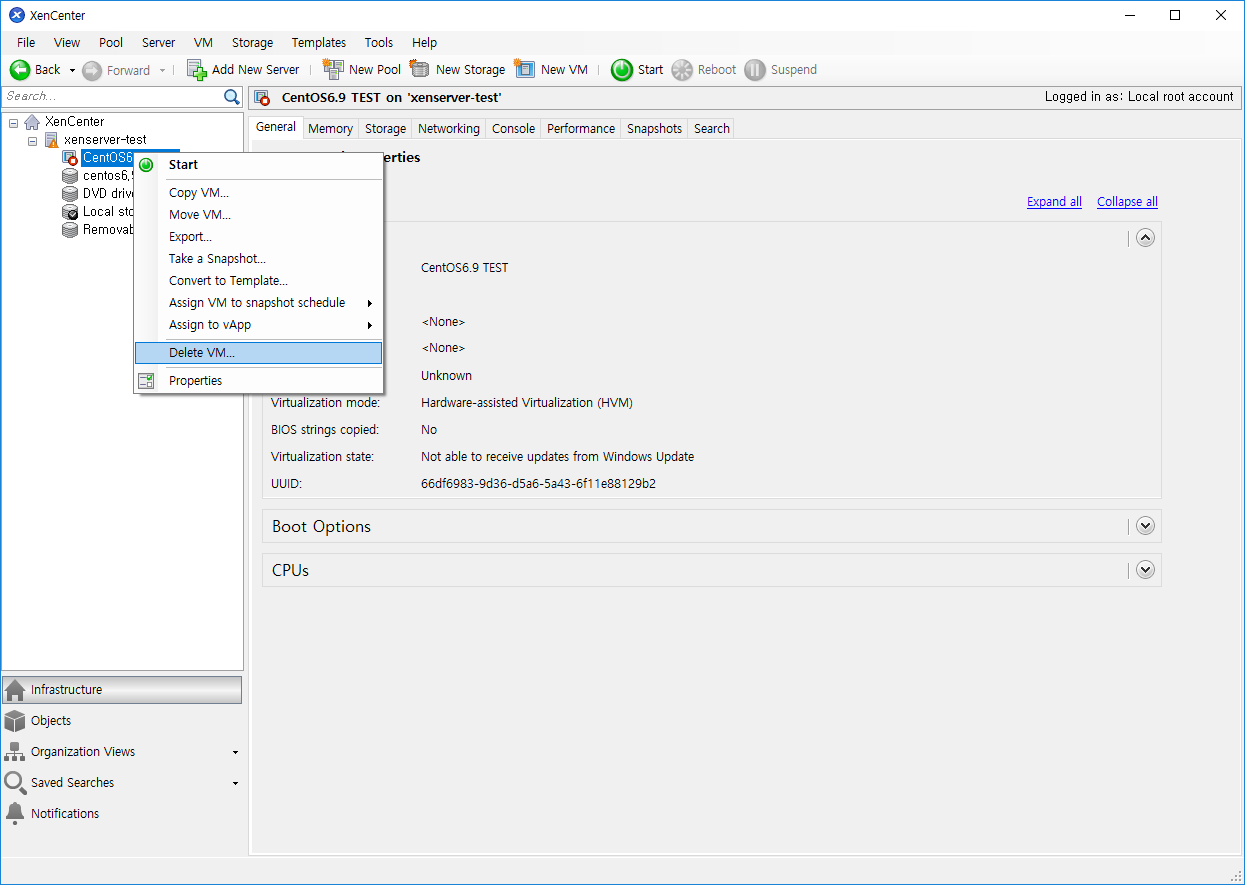The image size is (1245, 885).
Task: Open the Forward history dropdown arrow
Action: pos(162,70)
